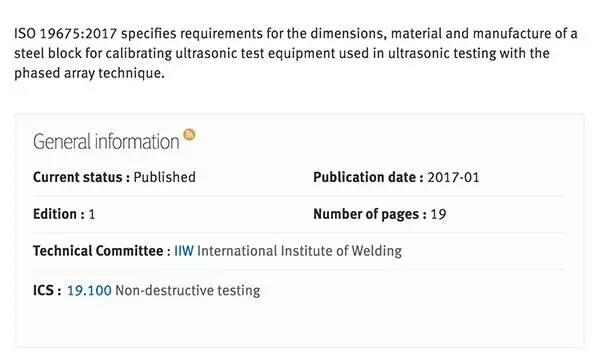Click the General information heading

pyautogui.click(x=106, y=142)
